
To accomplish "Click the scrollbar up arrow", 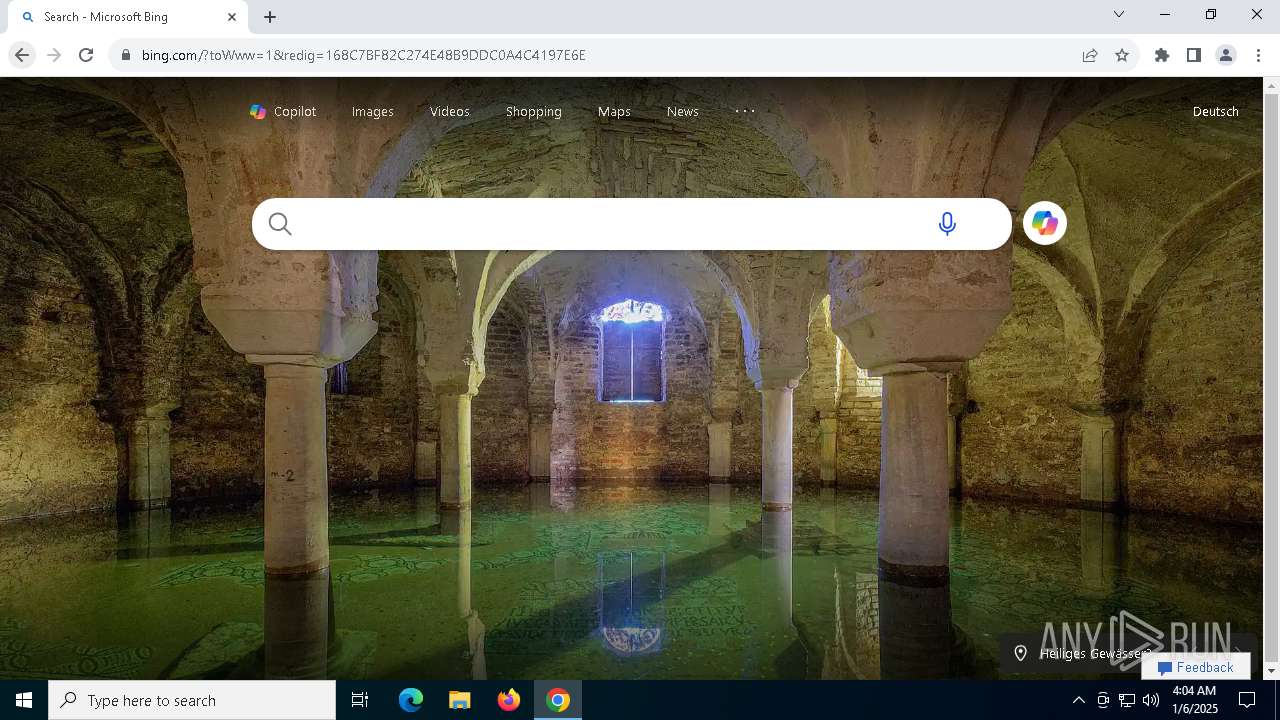I will coord(1272,86).
